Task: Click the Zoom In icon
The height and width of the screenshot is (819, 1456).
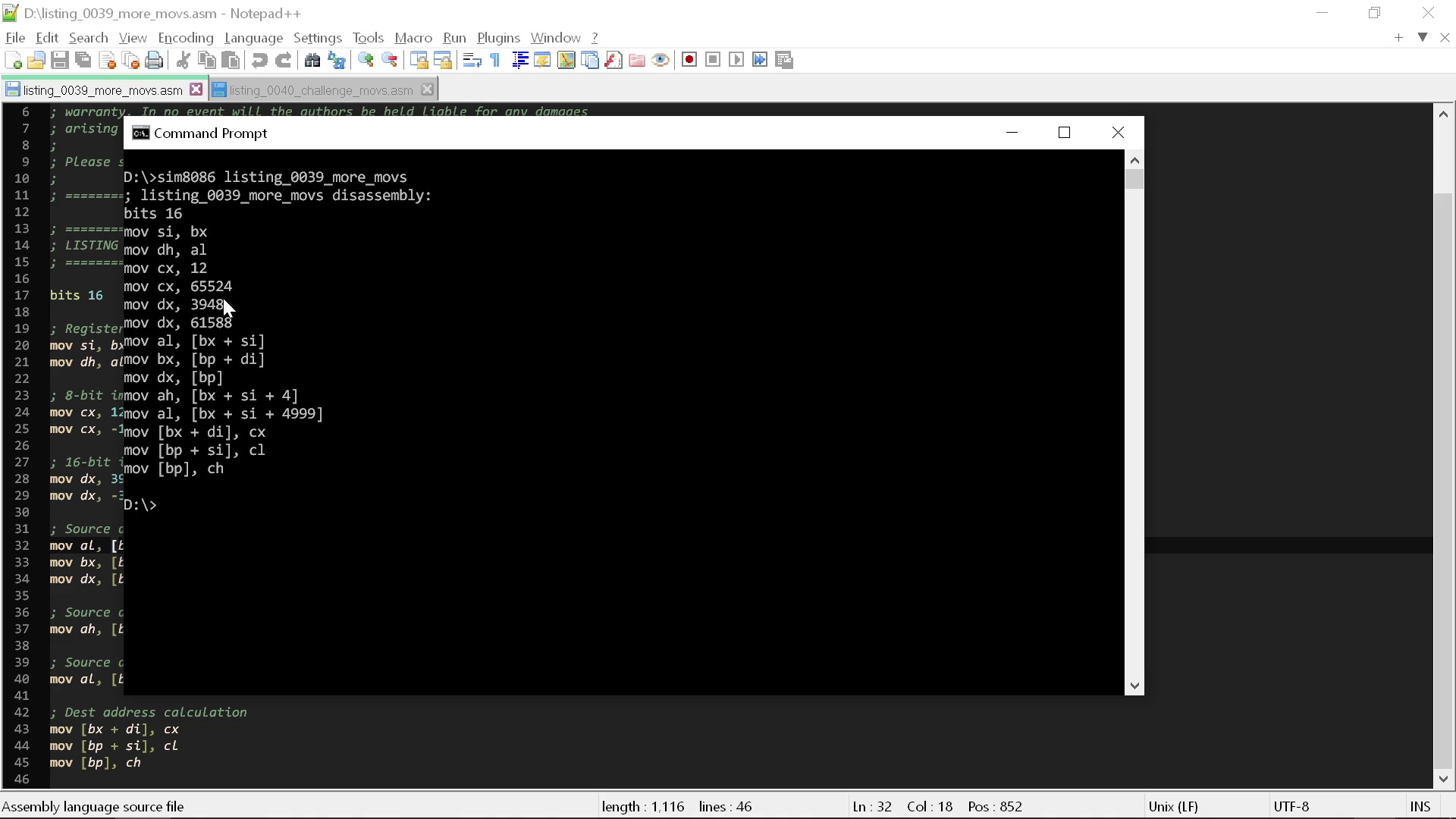Action: click(366, 60)
